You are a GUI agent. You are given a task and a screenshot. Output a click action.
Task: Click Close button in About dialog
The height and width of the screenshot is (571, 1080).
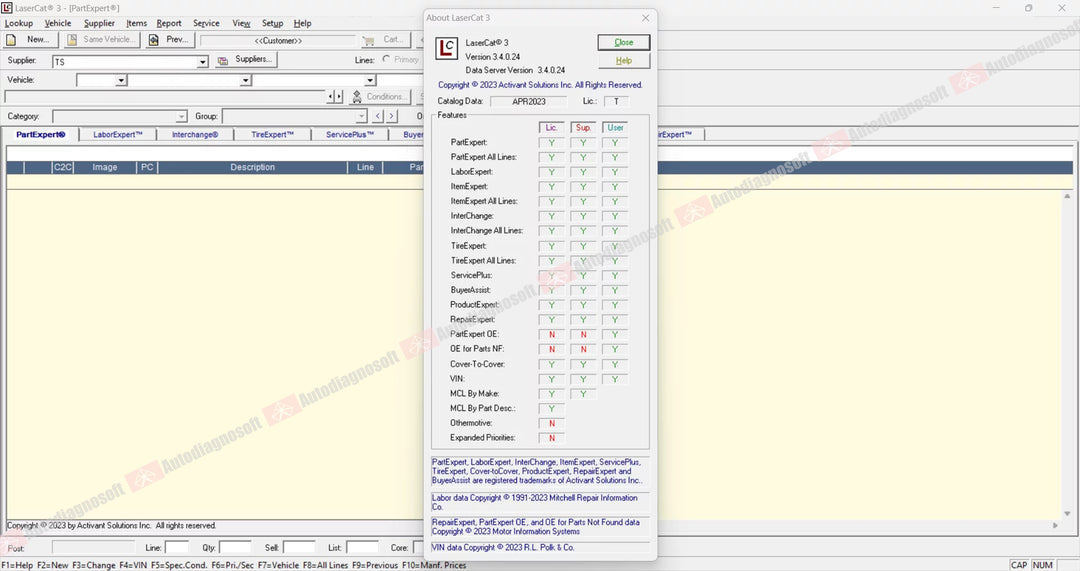point(623,43)
